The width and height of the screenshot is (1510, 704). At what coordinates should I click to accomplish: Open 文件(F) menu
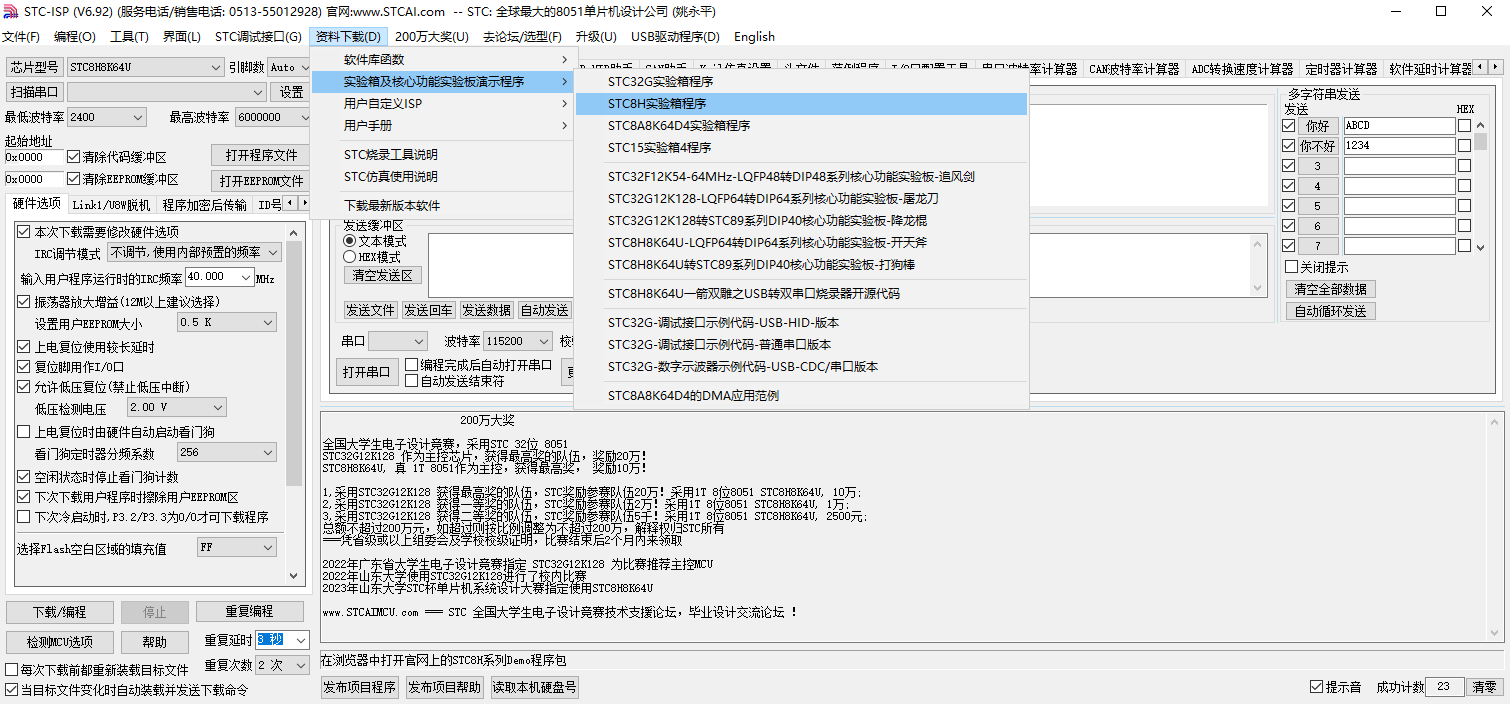click(x=21, y=37)
